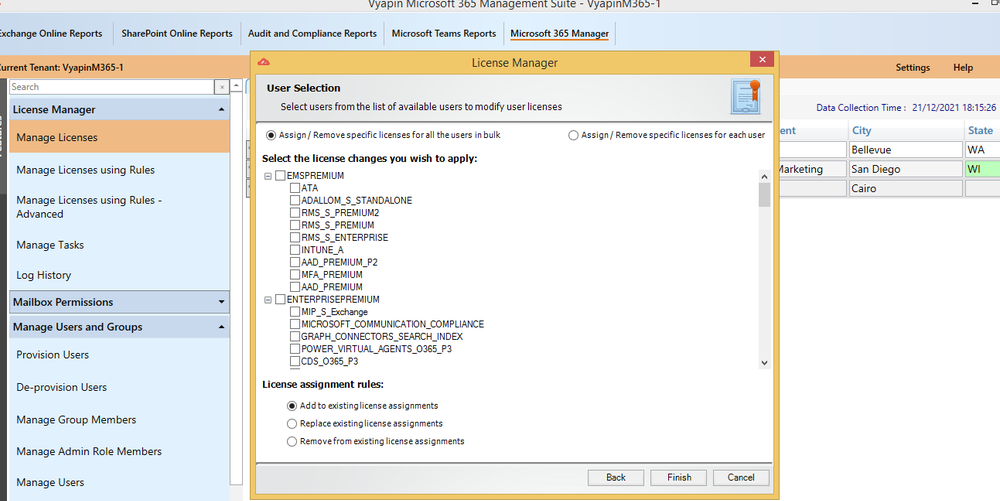Clear the search box with the x icon
1000x501 pixels.
click(x=221, y=87)
